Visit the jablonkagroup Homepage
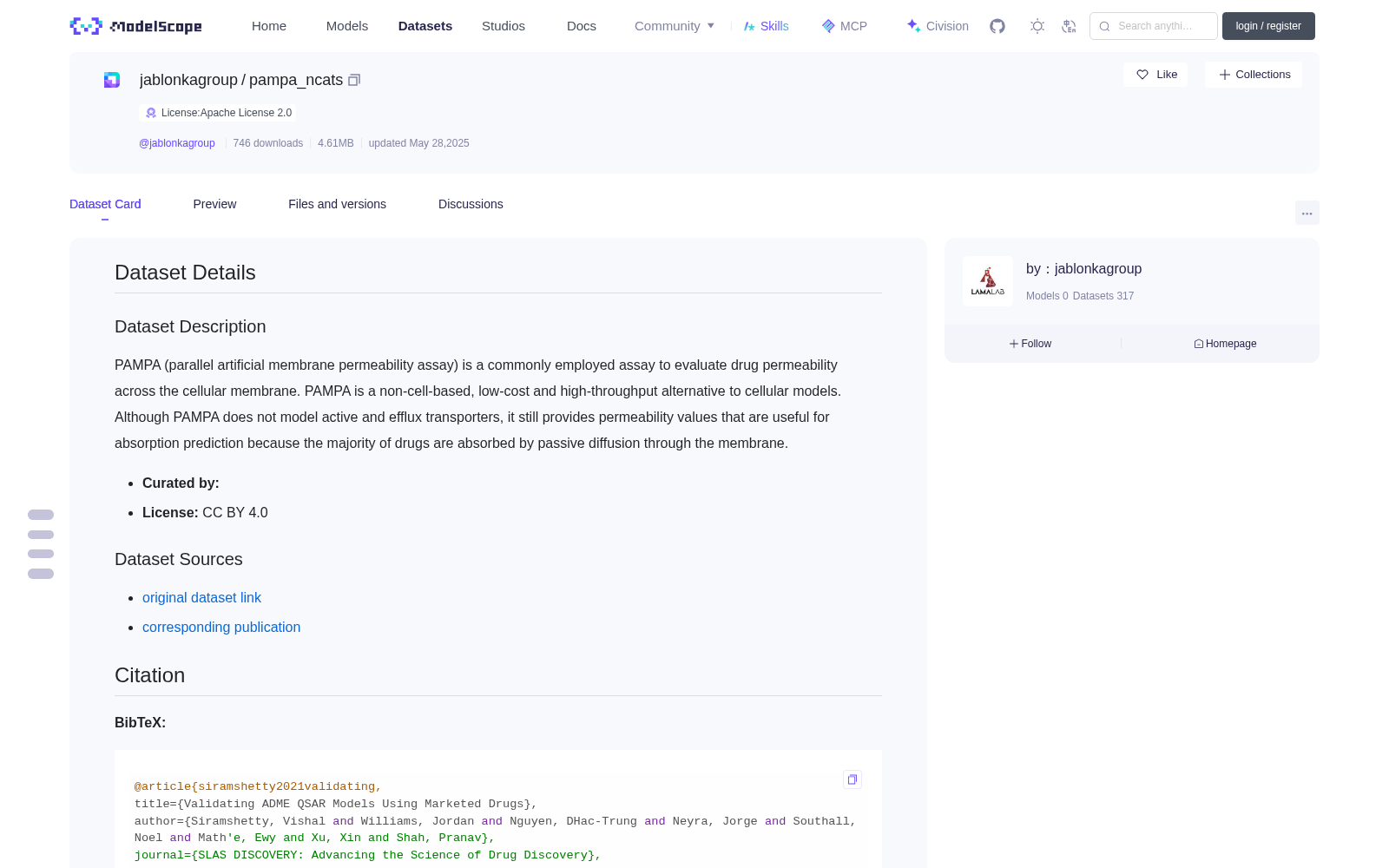Screen dimensions: 1389x868 tap(1225, 344)
